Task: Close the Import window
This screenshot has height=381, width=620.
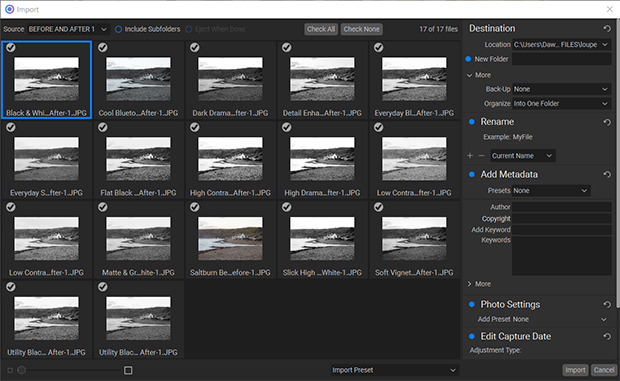Action: point(610,9)
